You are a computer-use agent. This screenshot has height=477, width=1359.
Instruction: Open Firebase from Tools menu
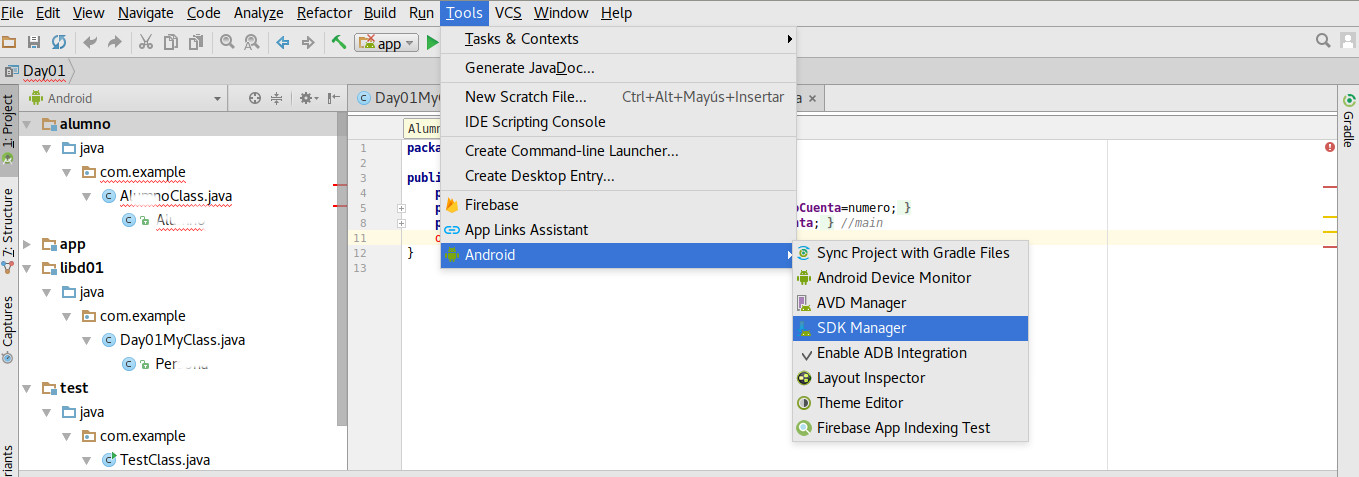618,205
